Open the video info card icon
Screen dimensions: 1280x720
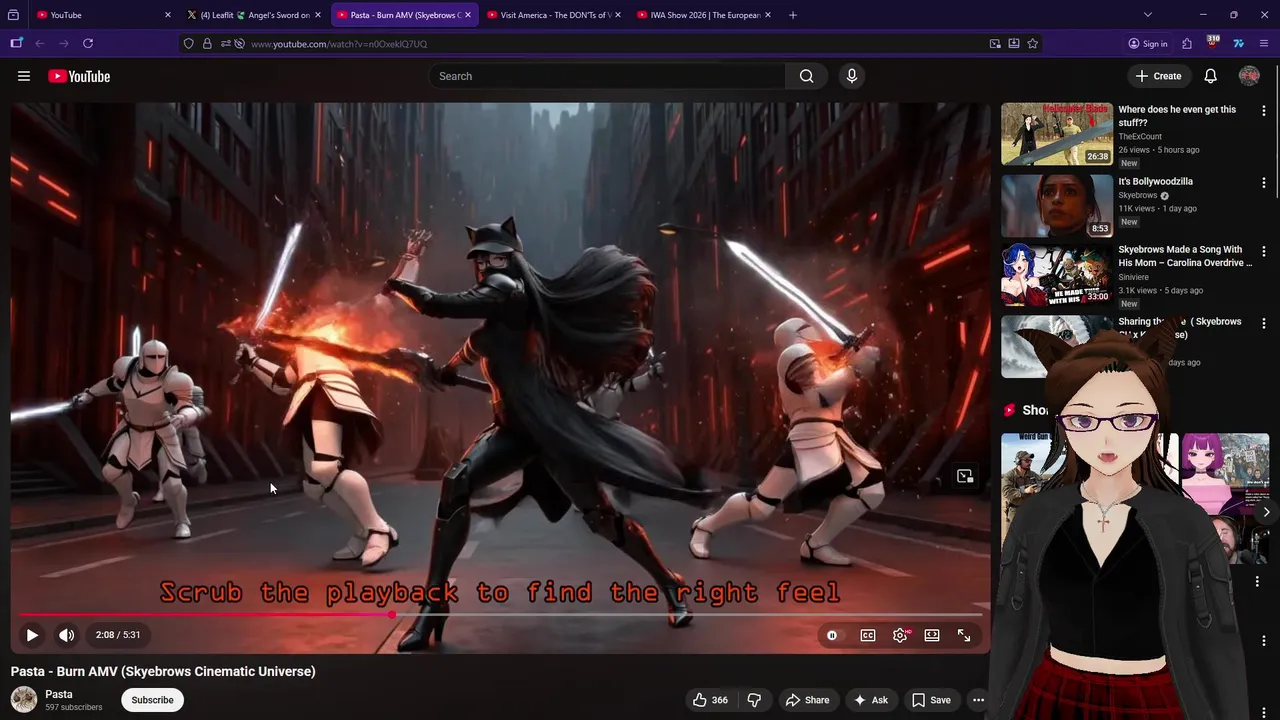[x=965, y=476]
